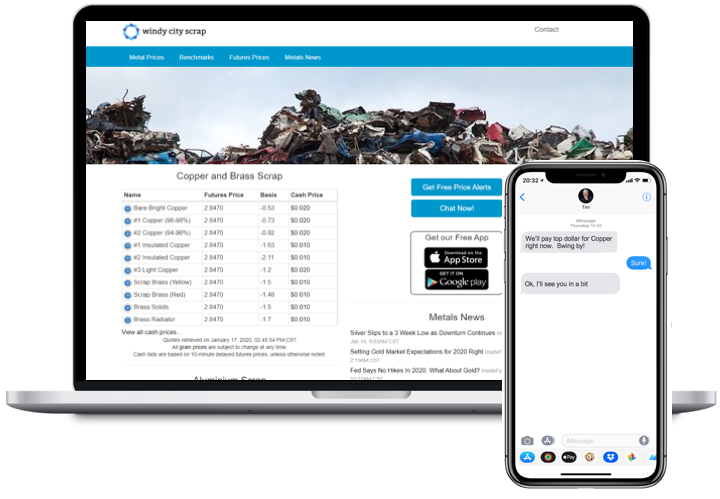View all cash prices link
The width and height of the screenshot is (720, 499).
(x=151, y=332)
